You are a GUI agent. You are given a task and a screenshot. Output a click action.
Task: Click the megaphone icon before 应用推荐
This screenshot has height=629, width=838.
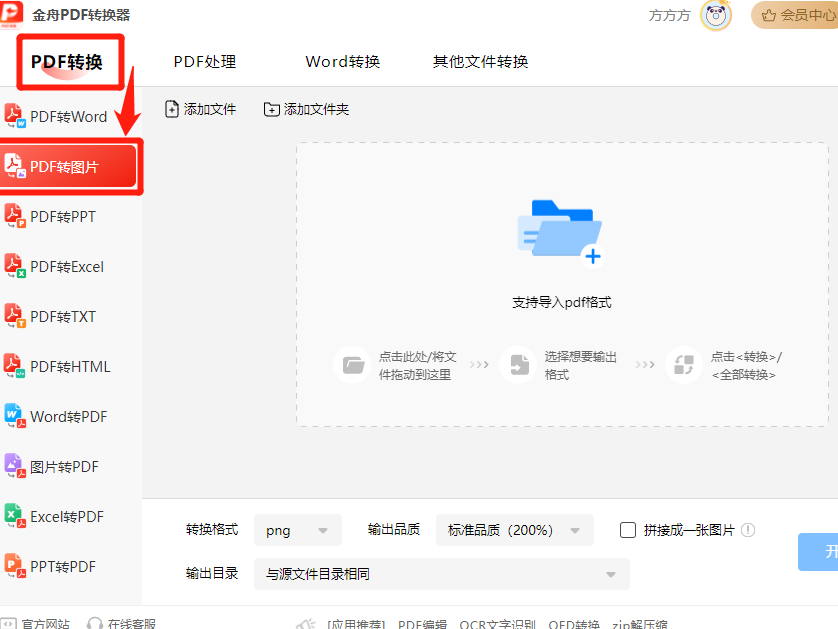pyautogui.click(x=306, y=624)
